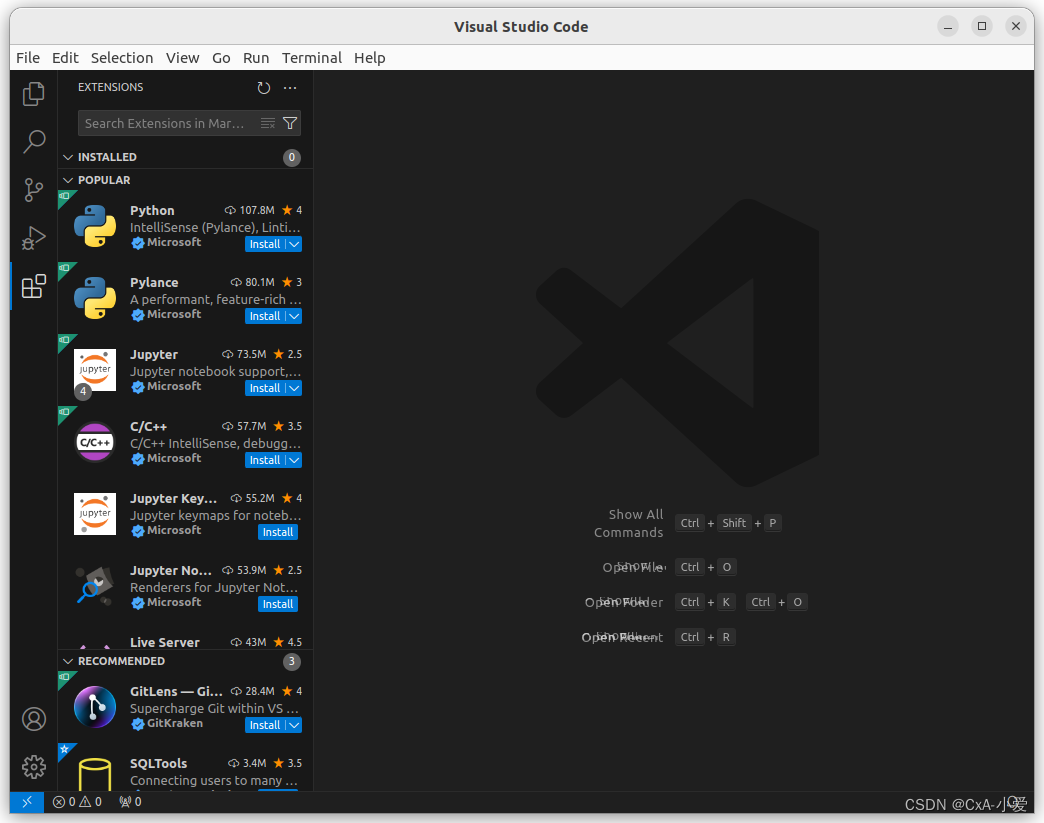The width and height of the screenshot is (1044, 823).
Task: Open the View menu
Action: (182, 58)
